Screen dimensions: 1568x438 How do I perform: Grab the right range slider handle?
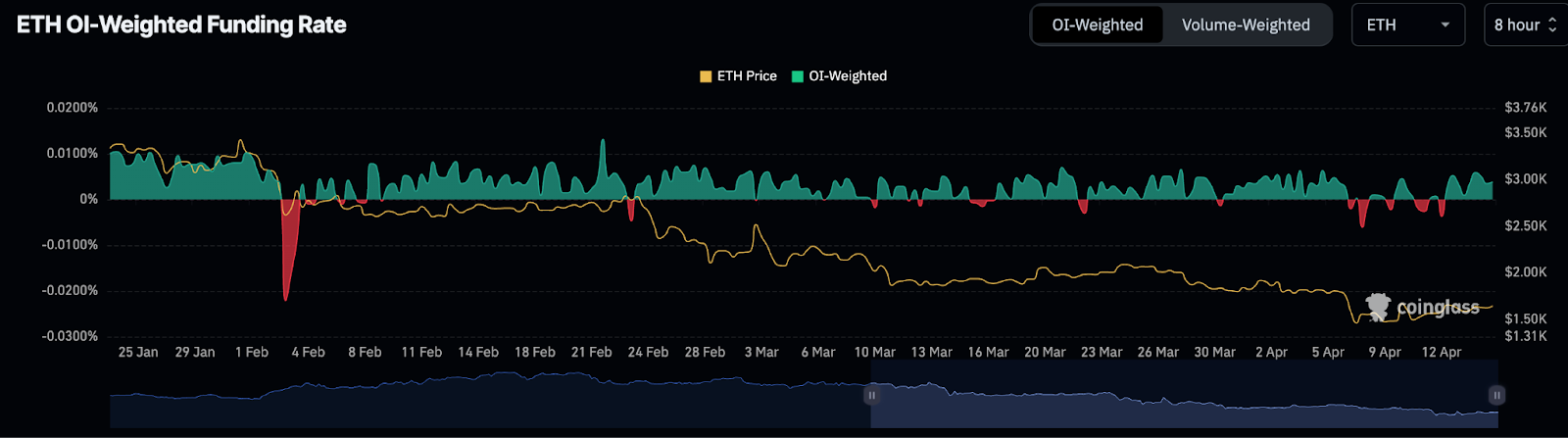tap(1496, 395)
